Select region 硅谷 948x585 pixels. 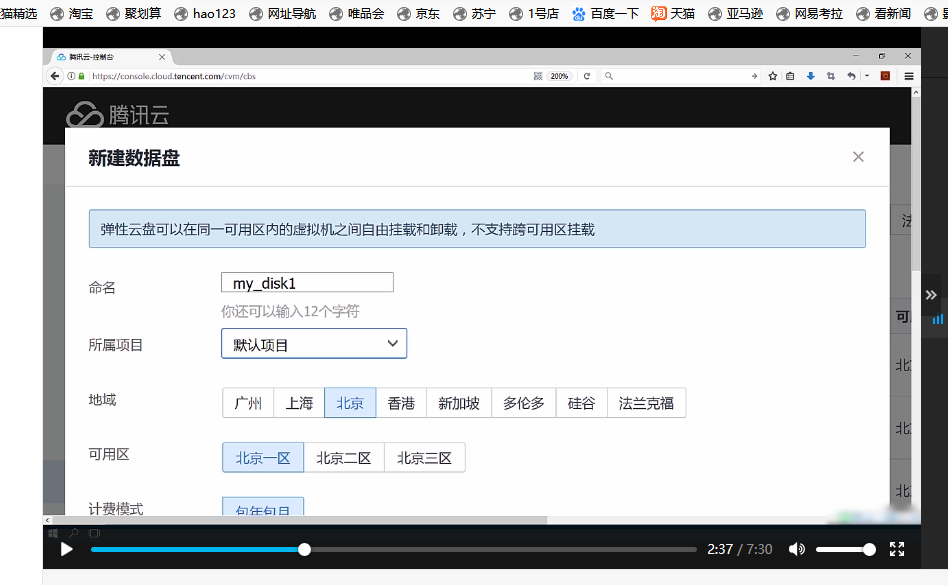[x=582, y=402]
